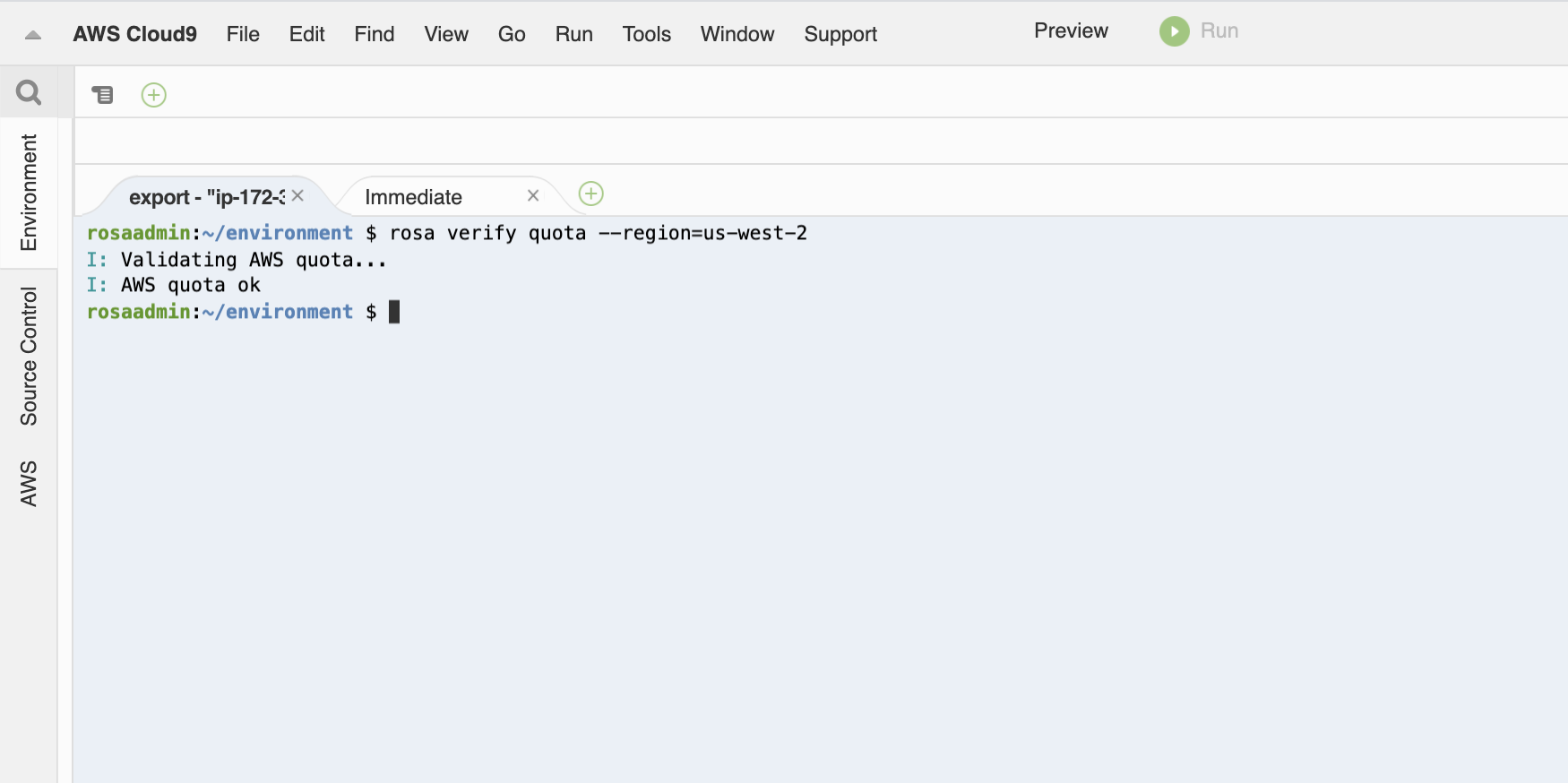1568x783 pixels.
Task: Show the AWS side panel
Action: pos(29,484)
